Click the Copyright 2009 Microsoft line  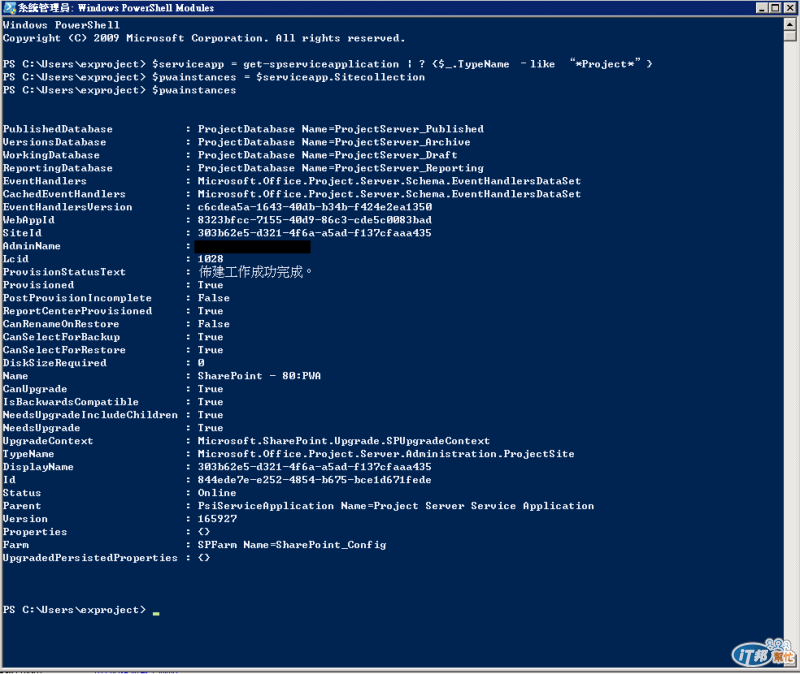tap(204, 38)
